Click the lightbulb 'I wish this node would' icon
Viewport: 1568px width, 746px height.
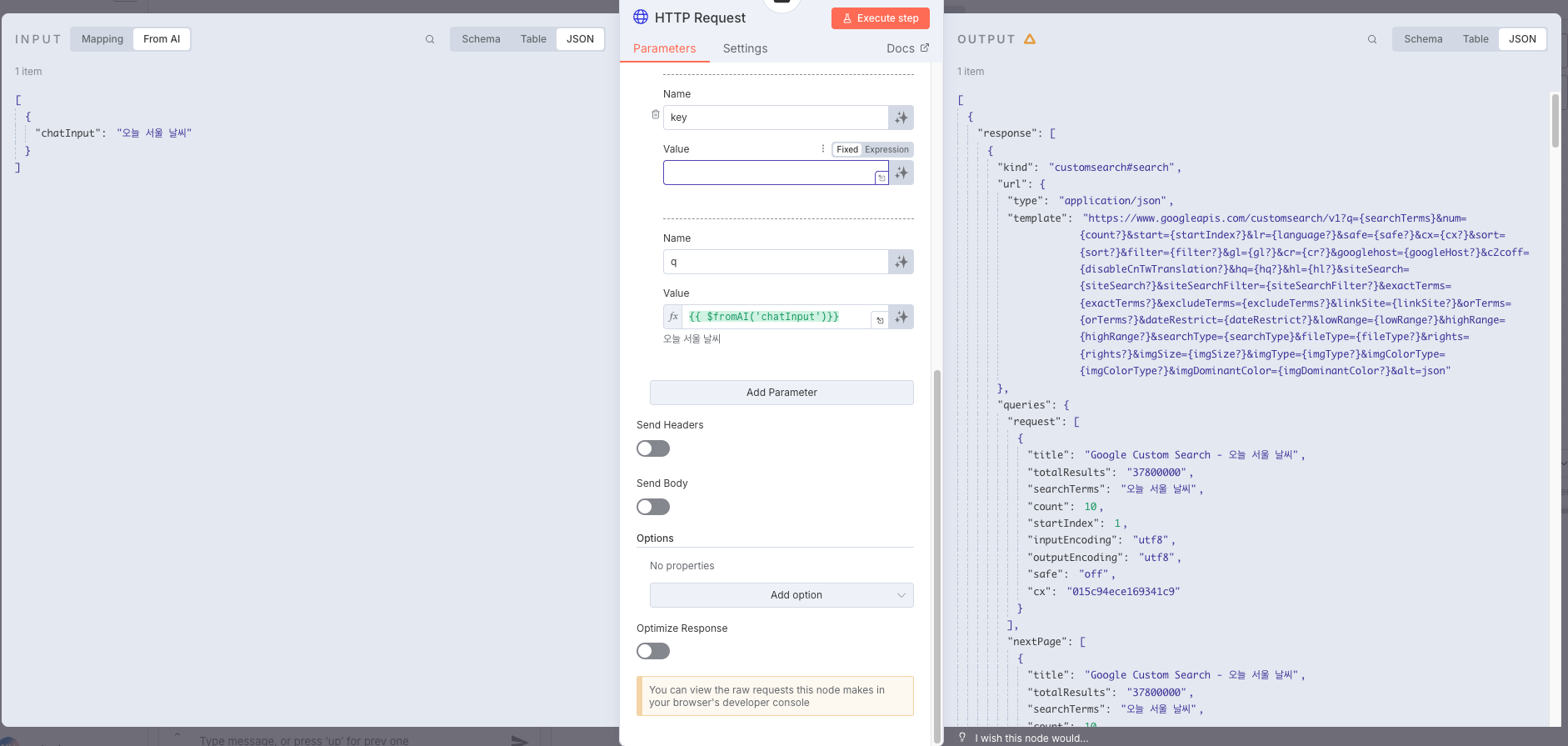962,737
